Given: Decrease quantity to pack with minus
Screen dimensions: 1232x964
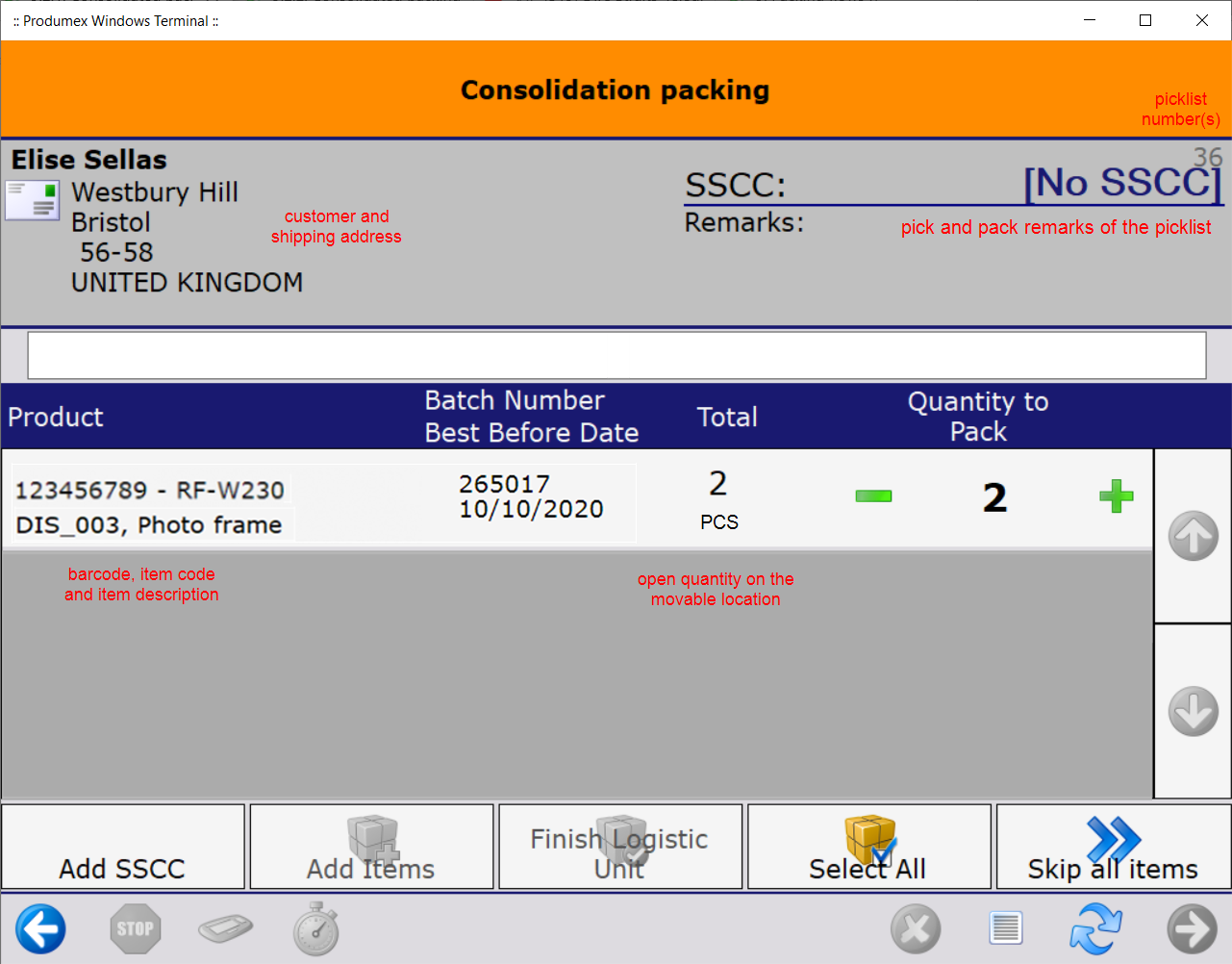Looking at the screenshot, I should pyautogui.click(x=873, y=496).
